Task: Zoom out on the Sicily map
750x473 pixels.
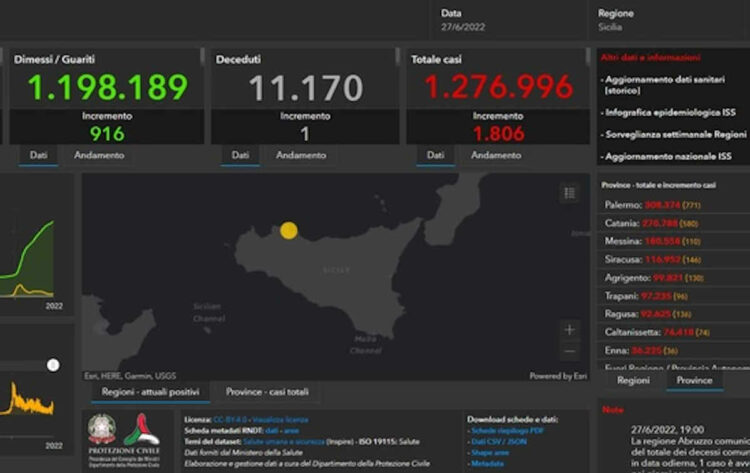Action: click(569, 351)
